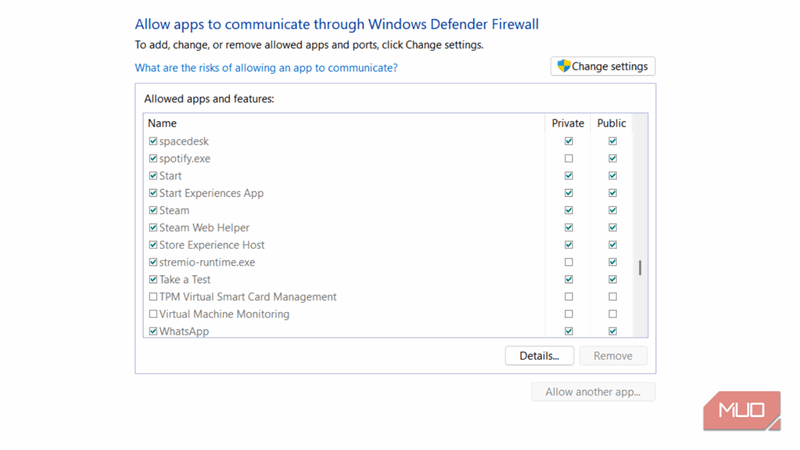Screen dimensions: 800x450
Task: Click Allow another app... button
Action: [593, 392]
